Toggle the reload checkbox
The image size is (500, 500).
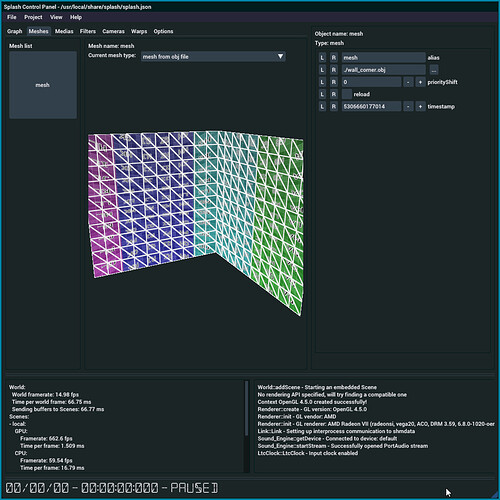347,94
